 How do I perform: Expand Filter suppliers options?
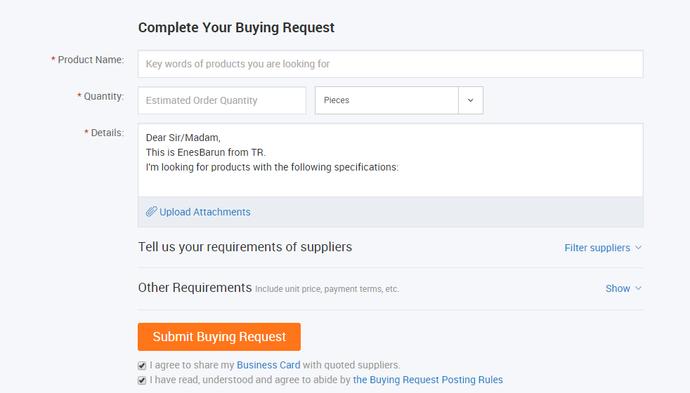(602, 248)
